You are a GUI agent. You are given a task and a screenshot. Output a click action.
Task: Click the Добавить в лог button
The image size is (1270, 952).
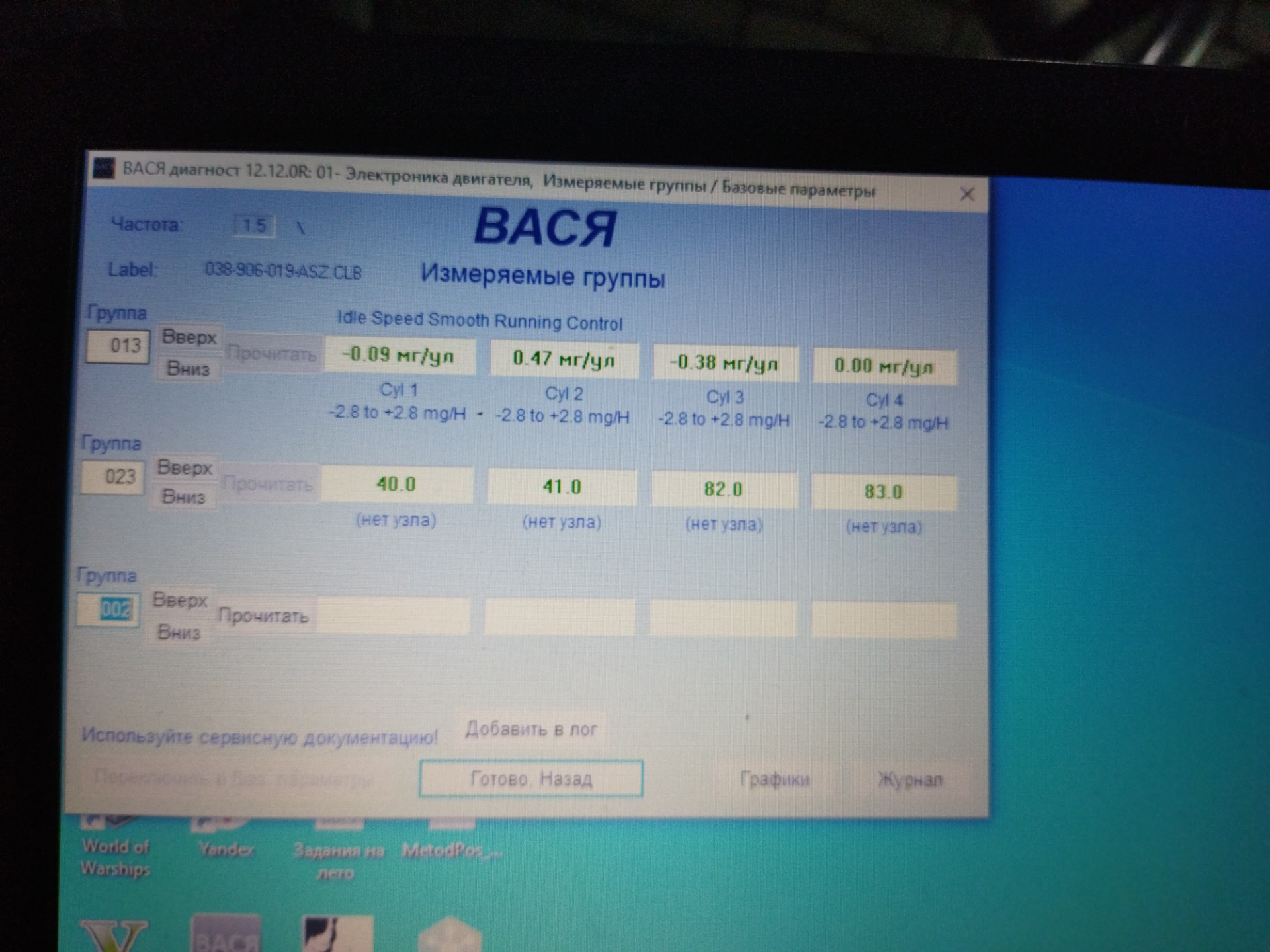point(531,729)
